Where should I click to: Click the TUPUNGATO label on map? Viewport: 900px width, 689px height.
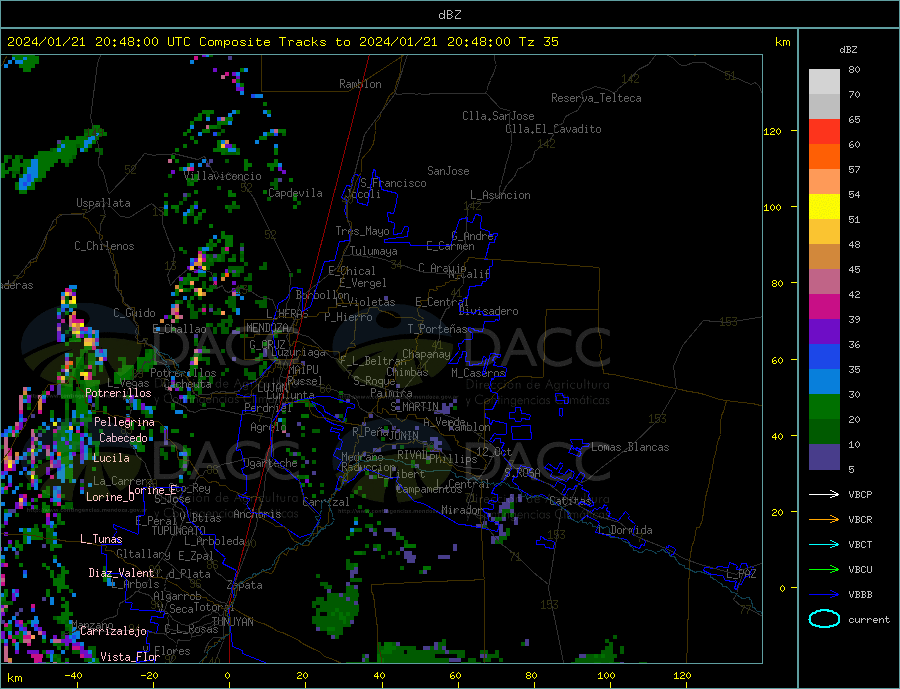point(179,531)
